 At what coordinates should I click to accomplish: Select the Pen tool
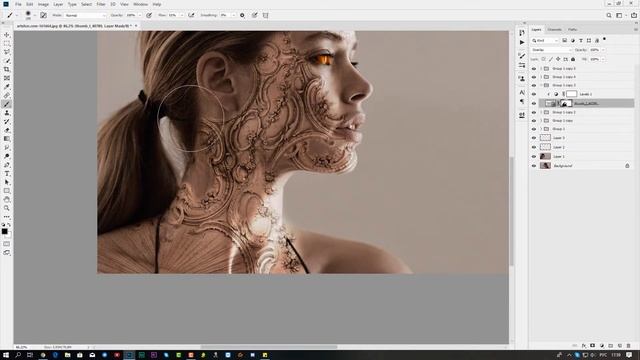[7, 165]
